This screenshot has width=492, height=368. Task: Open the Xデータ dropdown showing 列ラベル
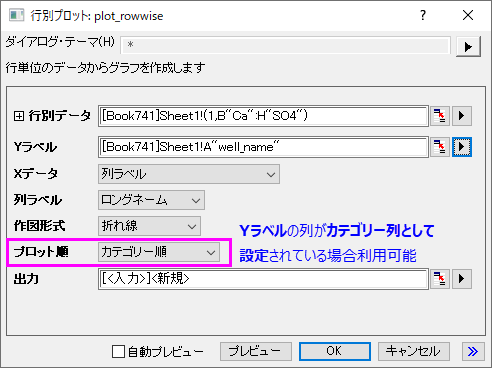click(189, 174)
